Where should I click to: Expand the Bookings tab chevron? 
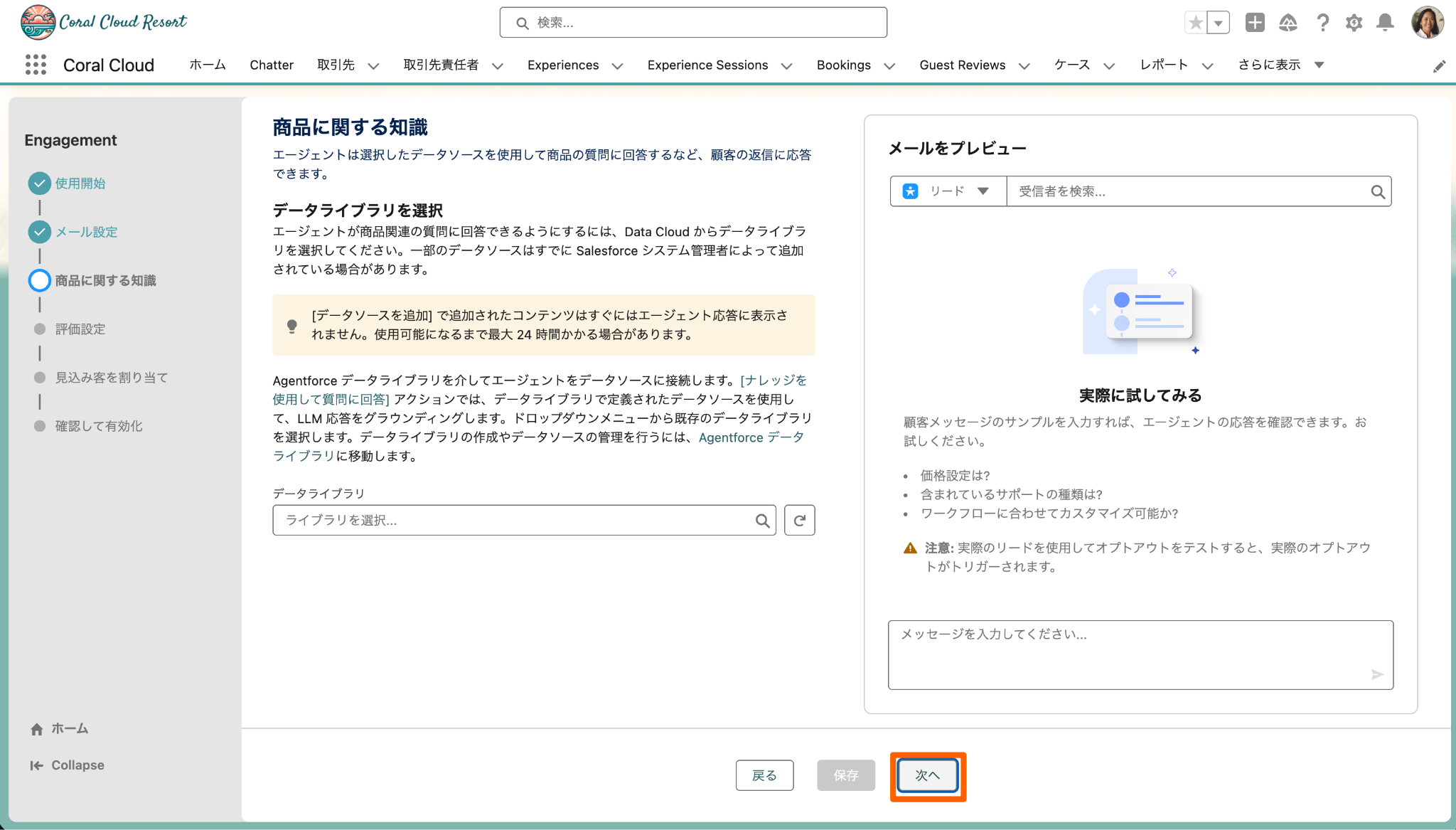click(889, 65)
